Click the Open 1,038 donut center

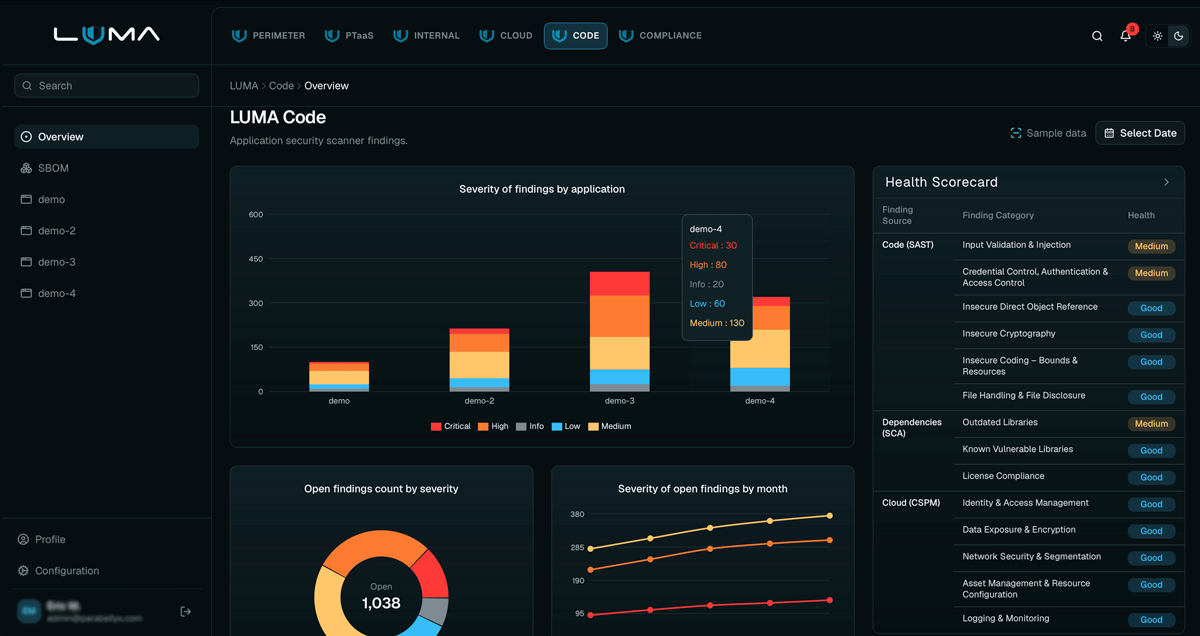[381, 597]
